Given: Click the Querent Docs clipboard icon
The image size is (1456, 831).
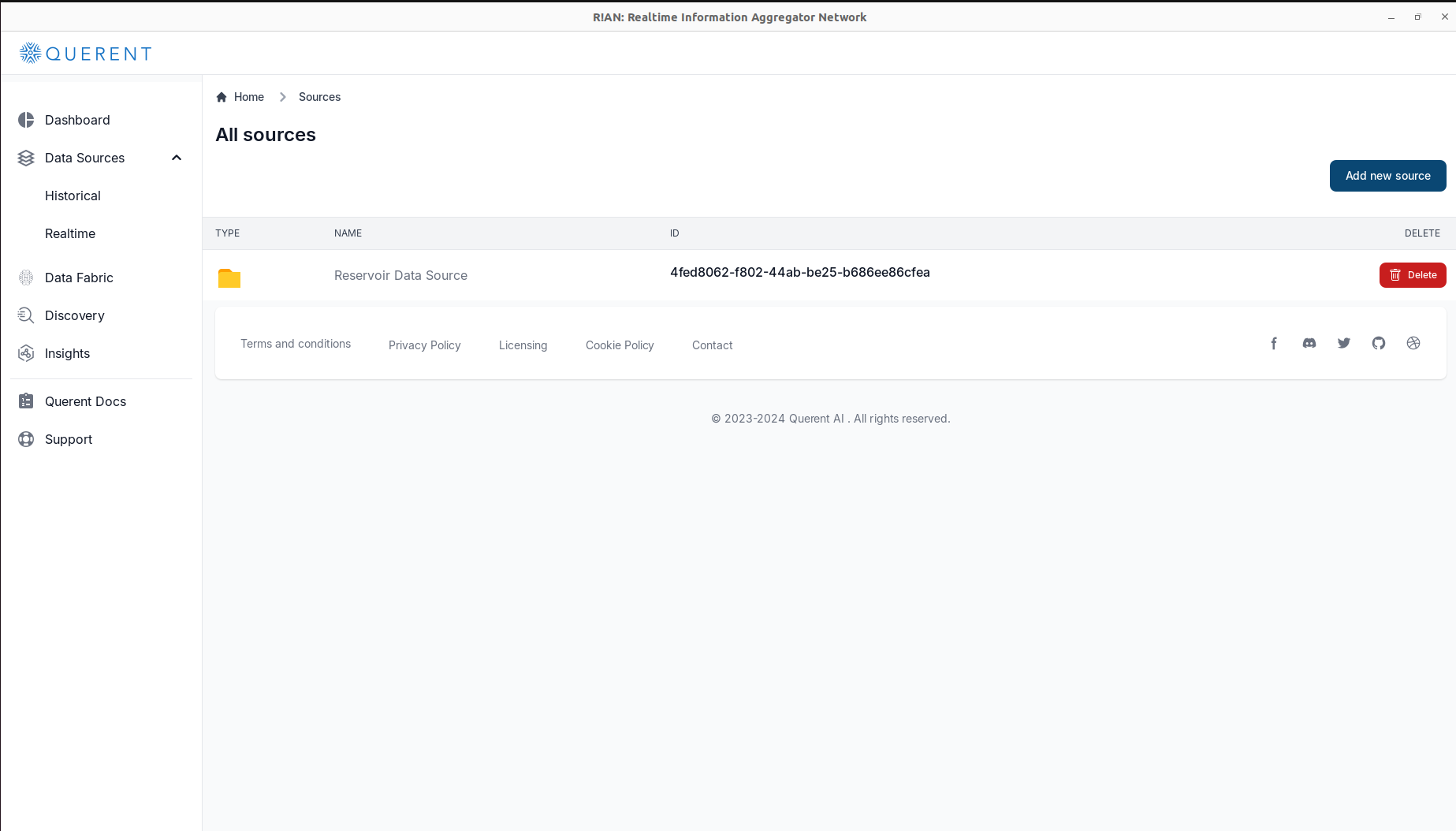Looking at the screenshot, I should (x=26, y=401).
